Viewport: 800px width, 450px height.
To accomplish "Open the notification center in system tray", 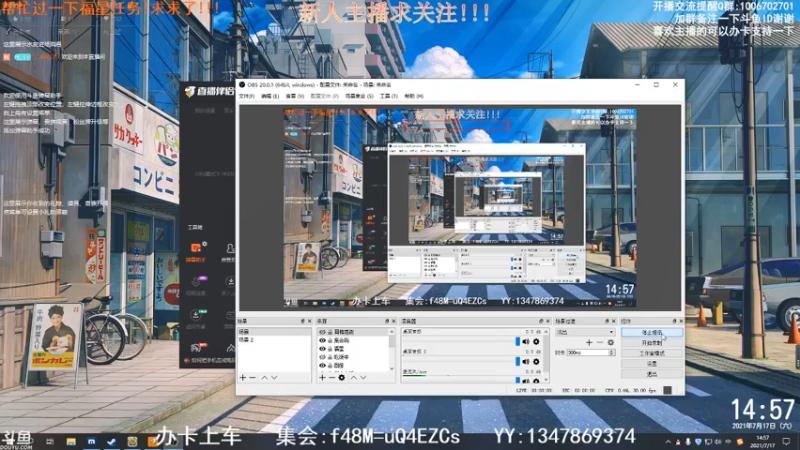I will coord(786,441).
